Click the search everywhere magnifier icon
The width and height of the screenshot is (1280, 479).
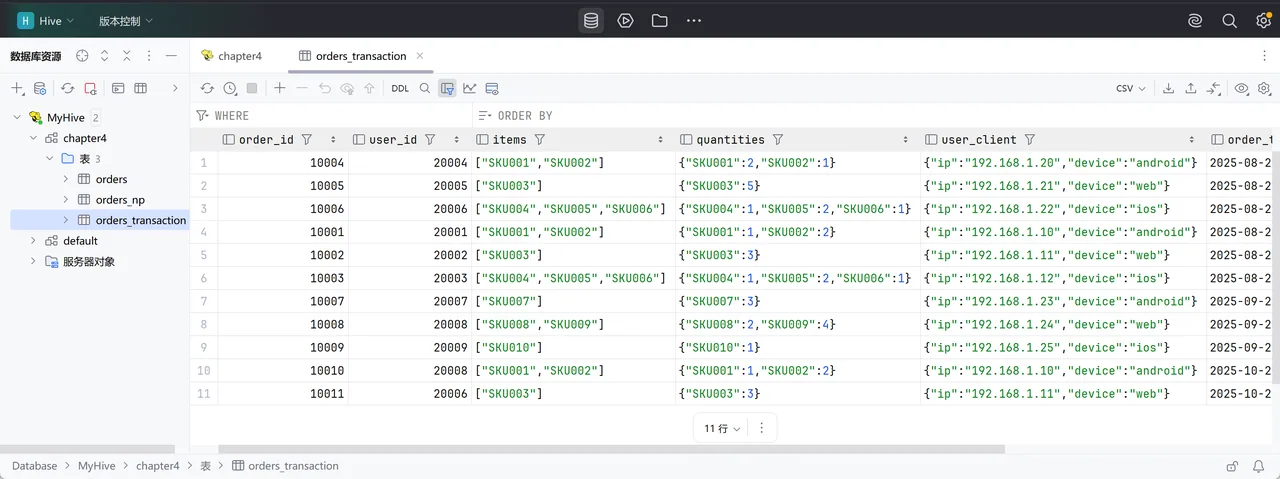1230,20
